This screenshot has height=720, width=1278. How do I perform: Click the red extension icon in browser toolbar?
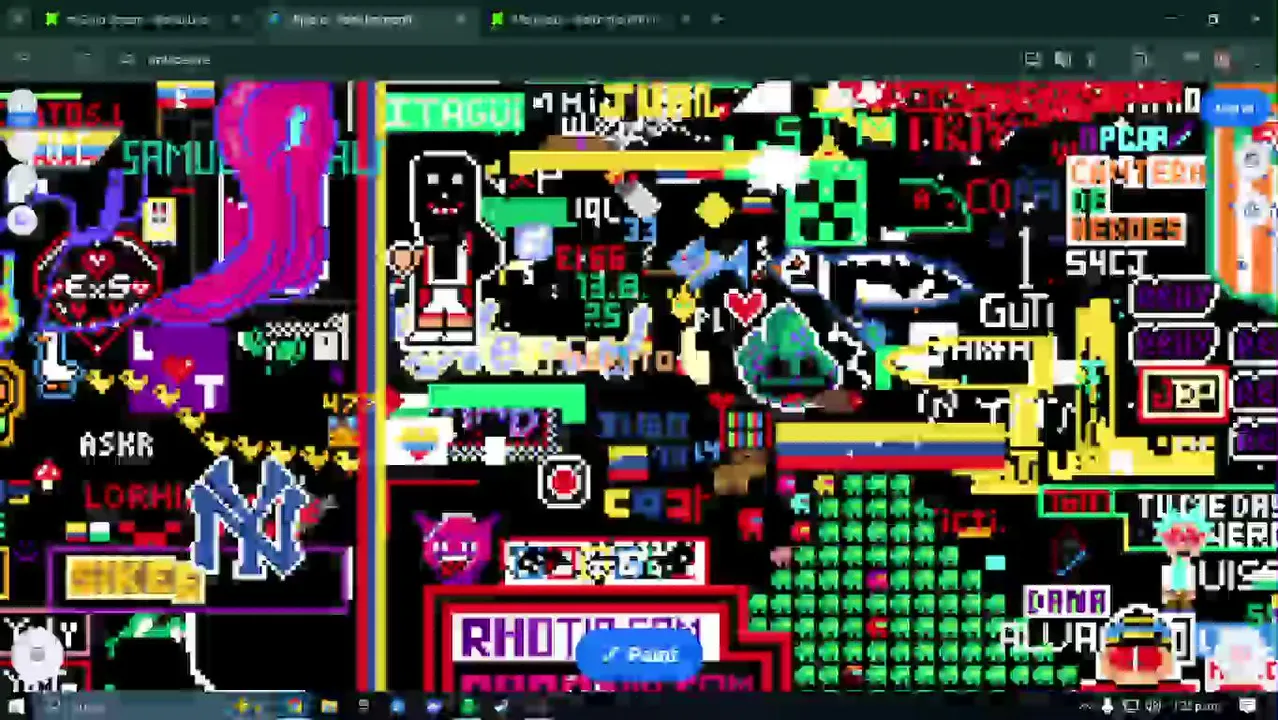(x=1222, y=60)
